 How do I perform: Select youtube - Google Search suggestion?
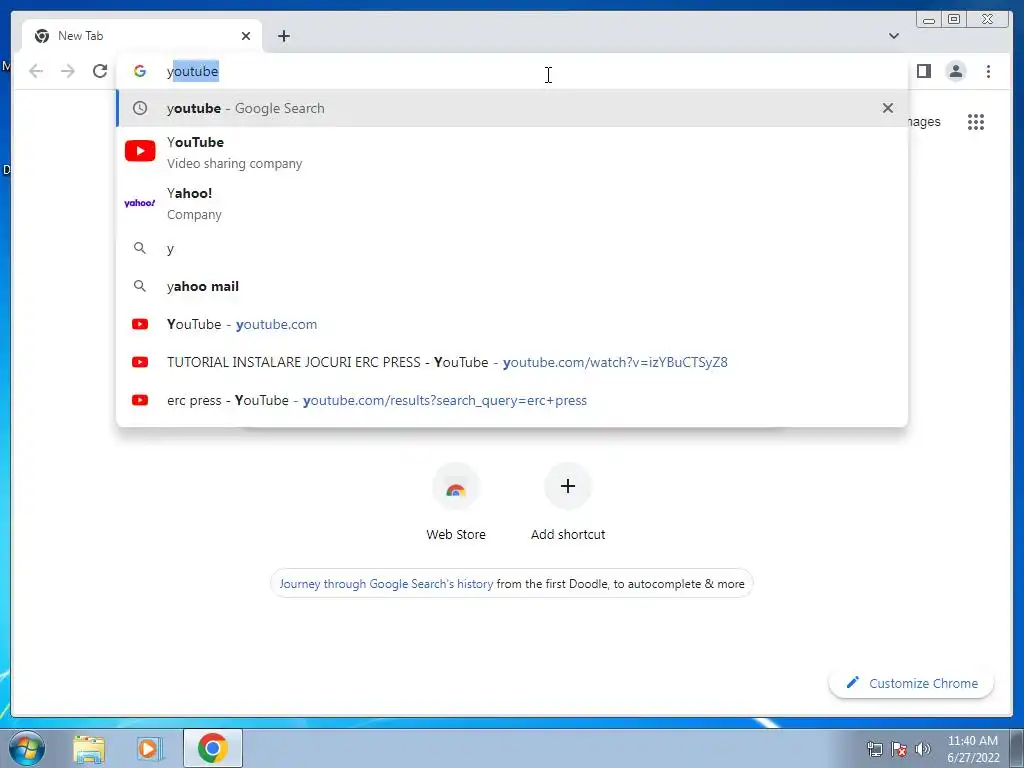coord(512,108)
